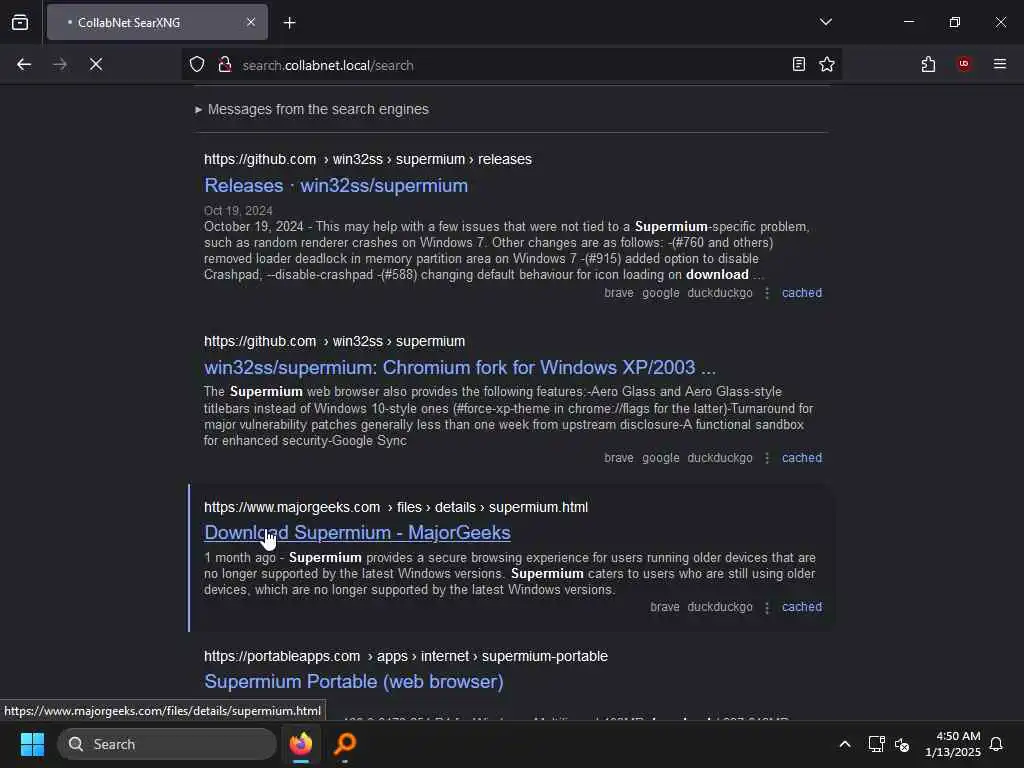Click the majorgeeks.com URL breadcrumb

tap(396, 507)
